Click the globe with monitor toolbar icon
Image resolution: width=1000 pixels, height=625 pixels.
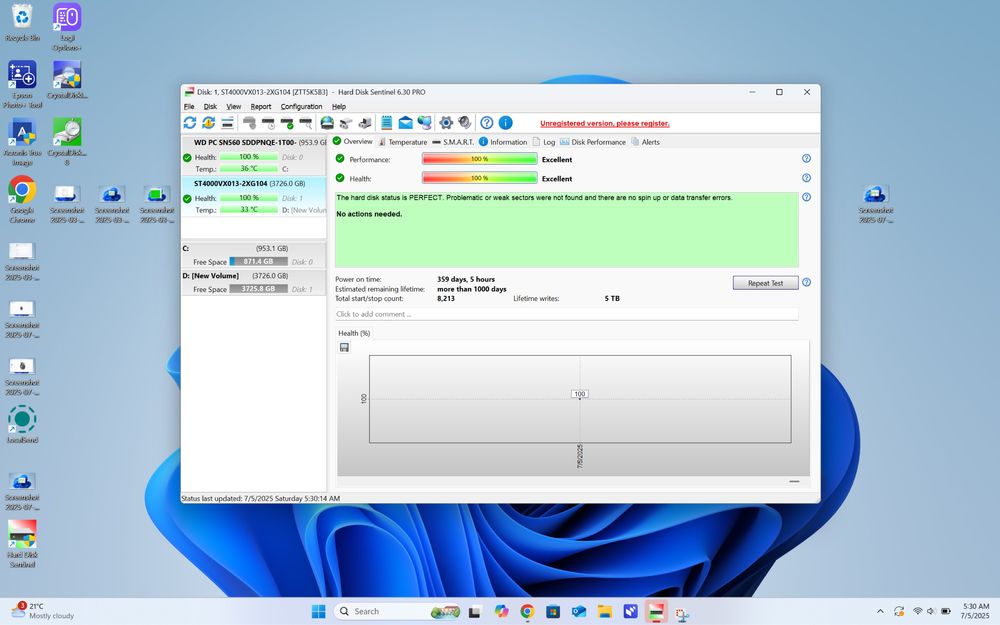[x=425, y=122]
